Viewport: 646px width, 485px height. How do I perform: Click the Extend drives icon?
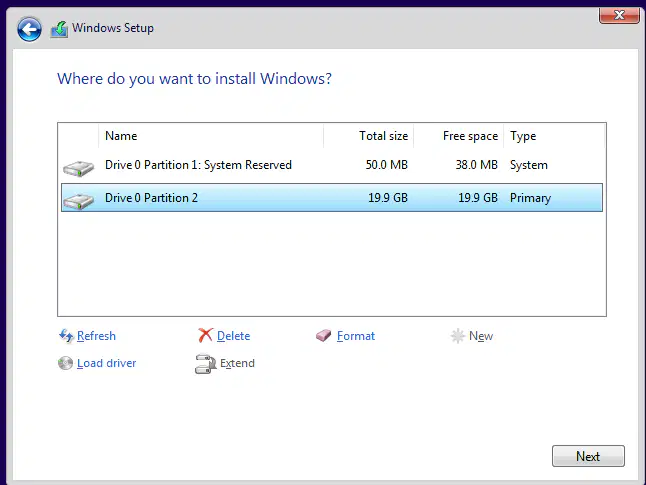pos(205,364)
